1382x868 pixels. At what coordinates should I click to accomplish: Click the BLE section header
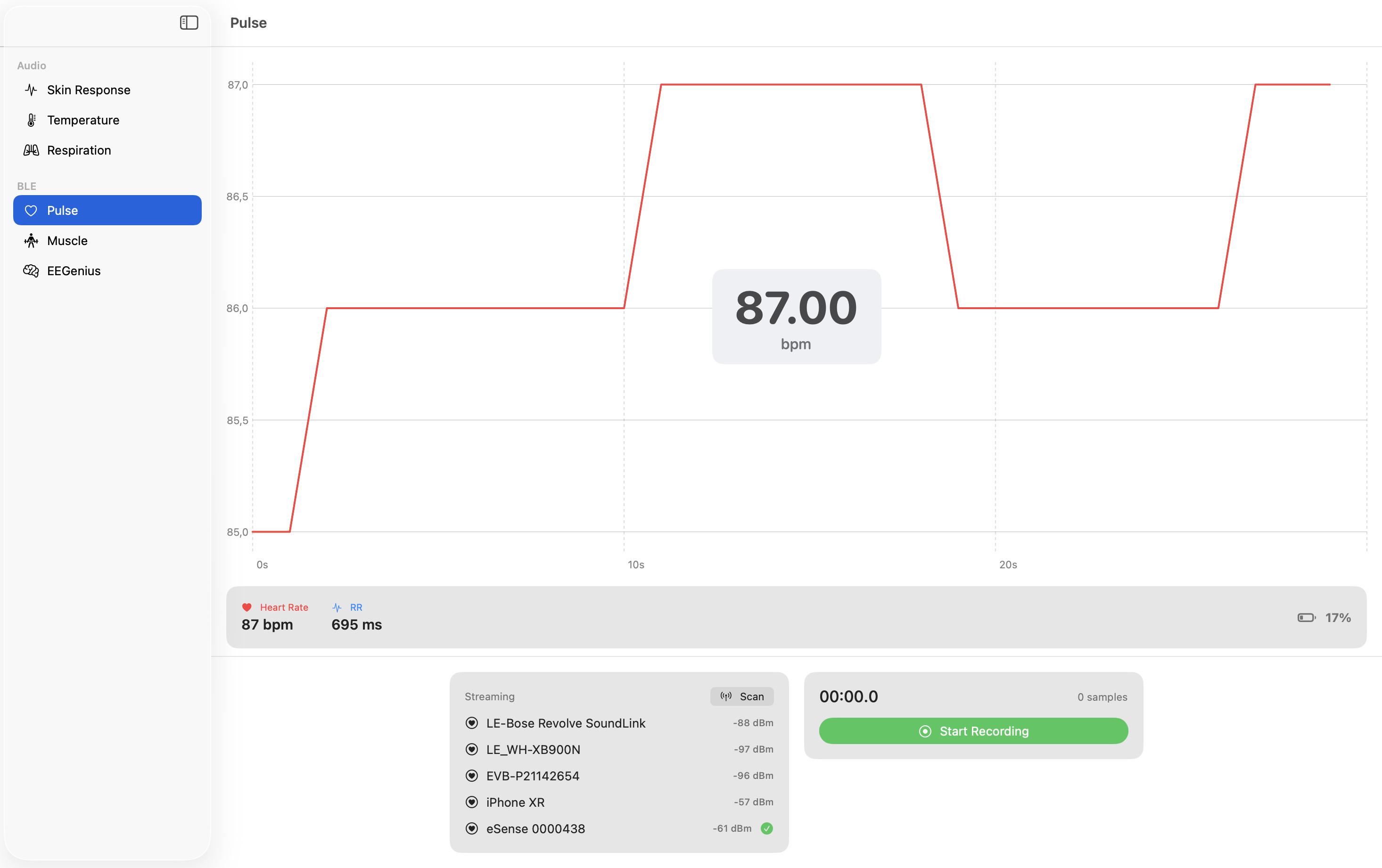[x=26, y=186]
